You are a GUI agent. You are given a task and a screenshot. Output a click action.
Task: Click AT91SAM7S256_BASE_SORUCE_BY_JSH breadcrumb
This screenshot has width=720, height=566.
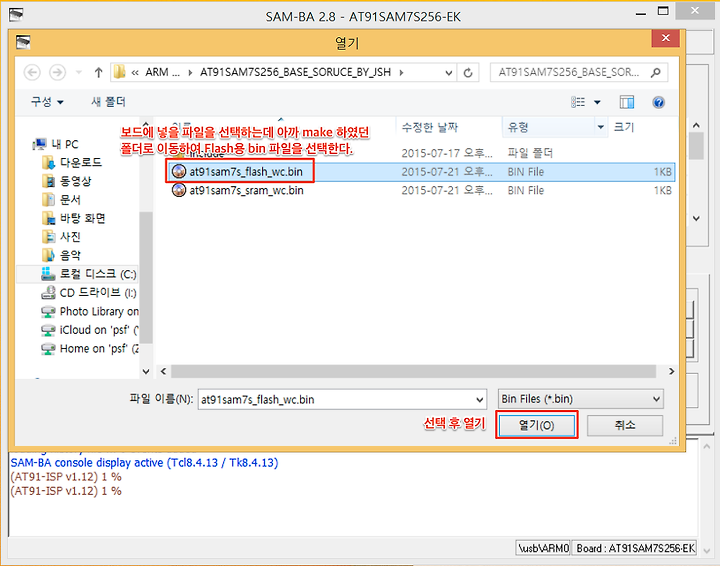(295, 73)
